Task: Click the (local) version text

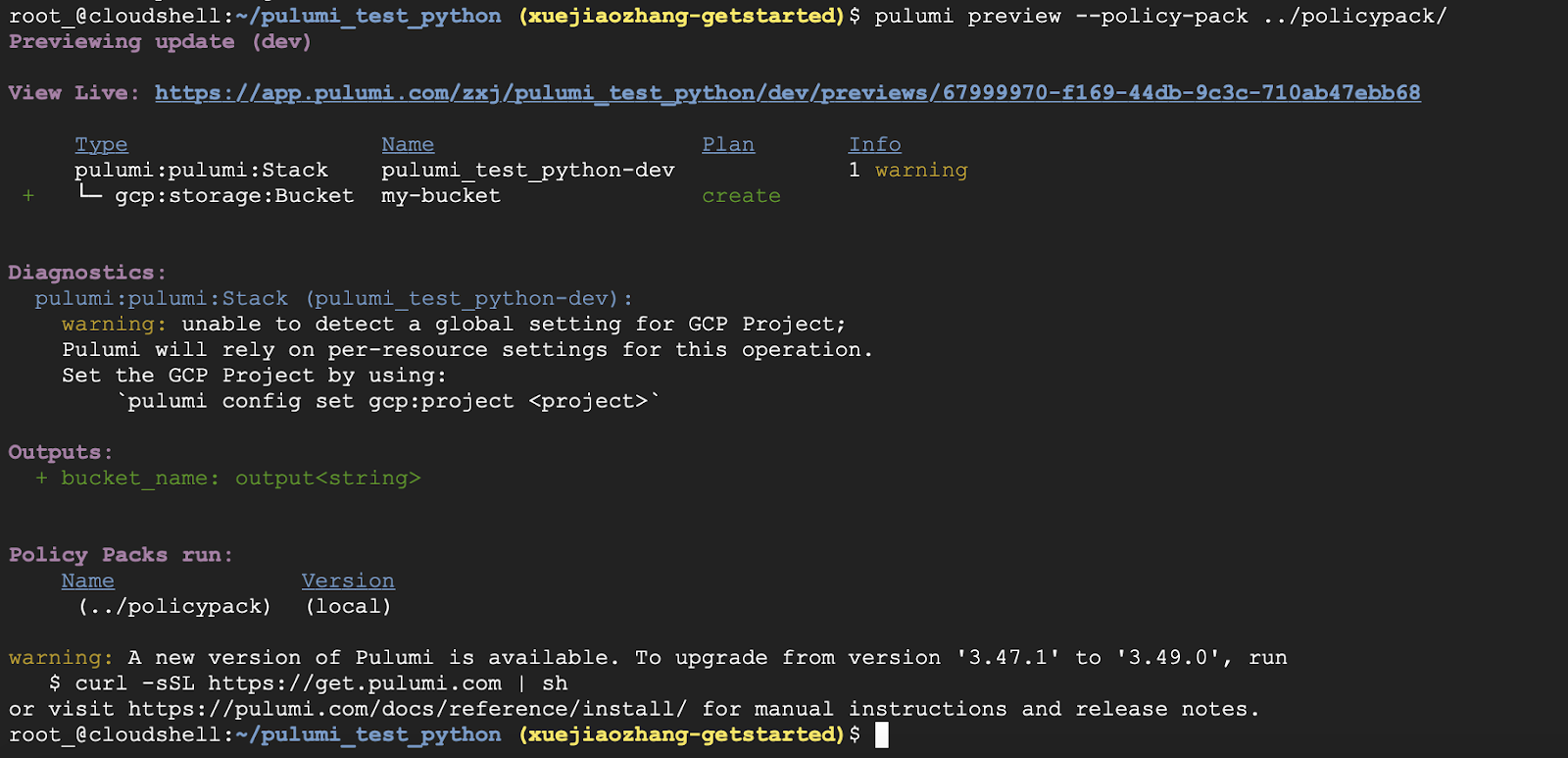Action: click(348, 607)
